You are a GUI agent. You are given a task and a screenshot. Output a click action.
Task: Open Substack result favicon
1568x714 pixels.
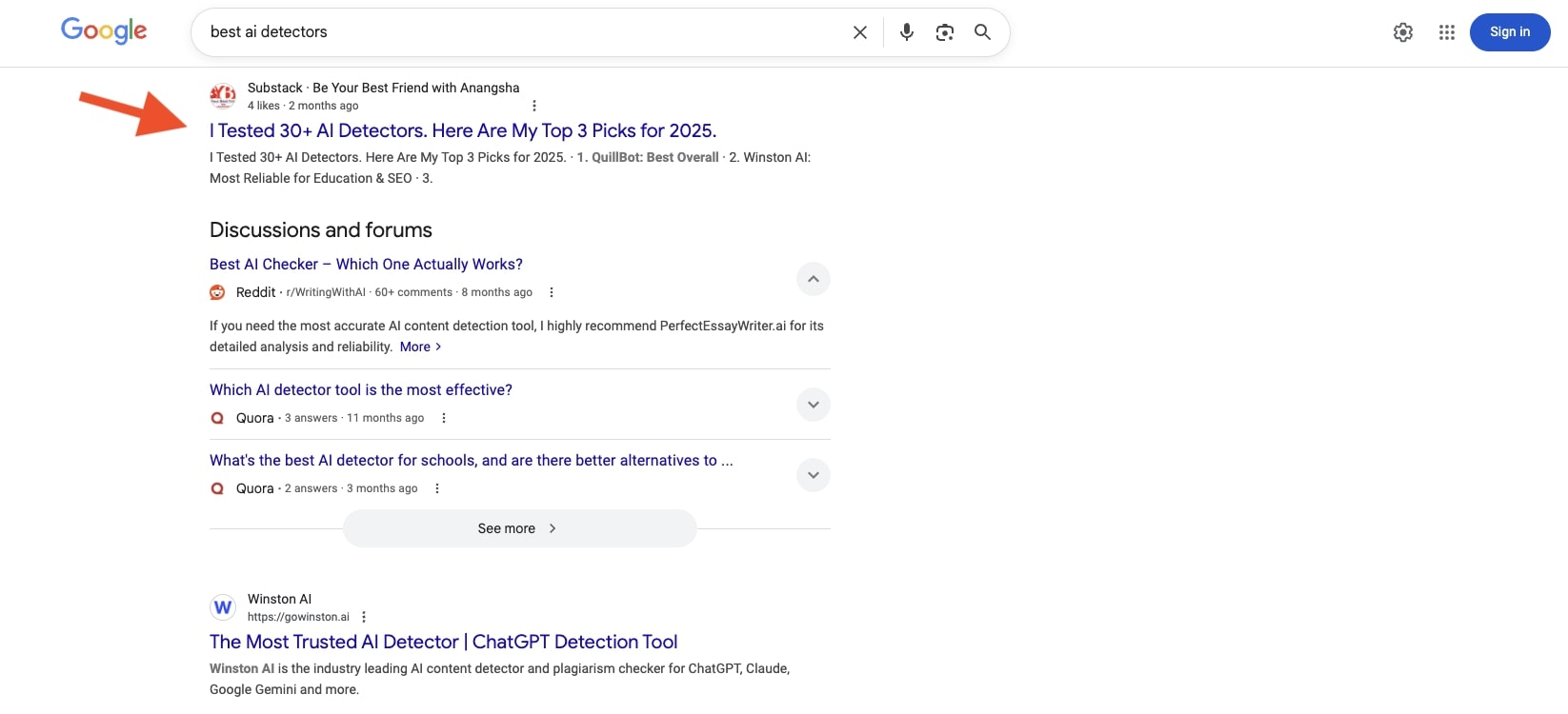(x=223, y=95)
